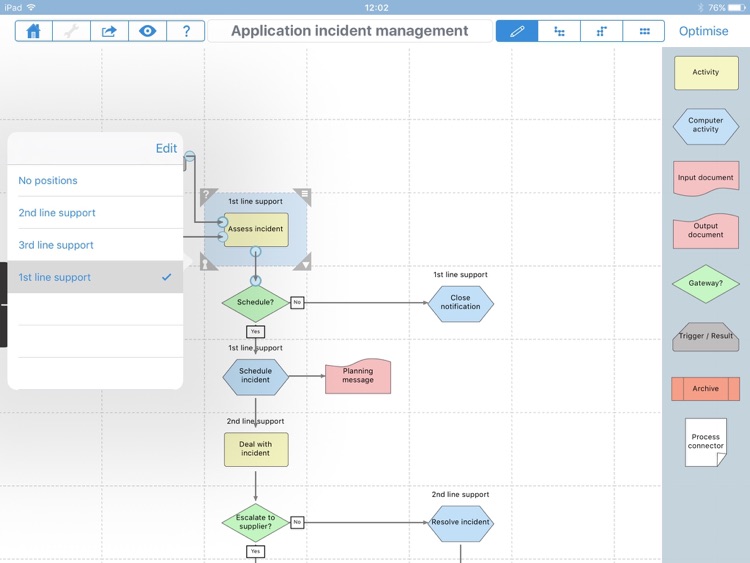This screenshot has width=750, height=563.
Task: Pick the Gateway? diamond shape from palette
Action: [706, 284]
